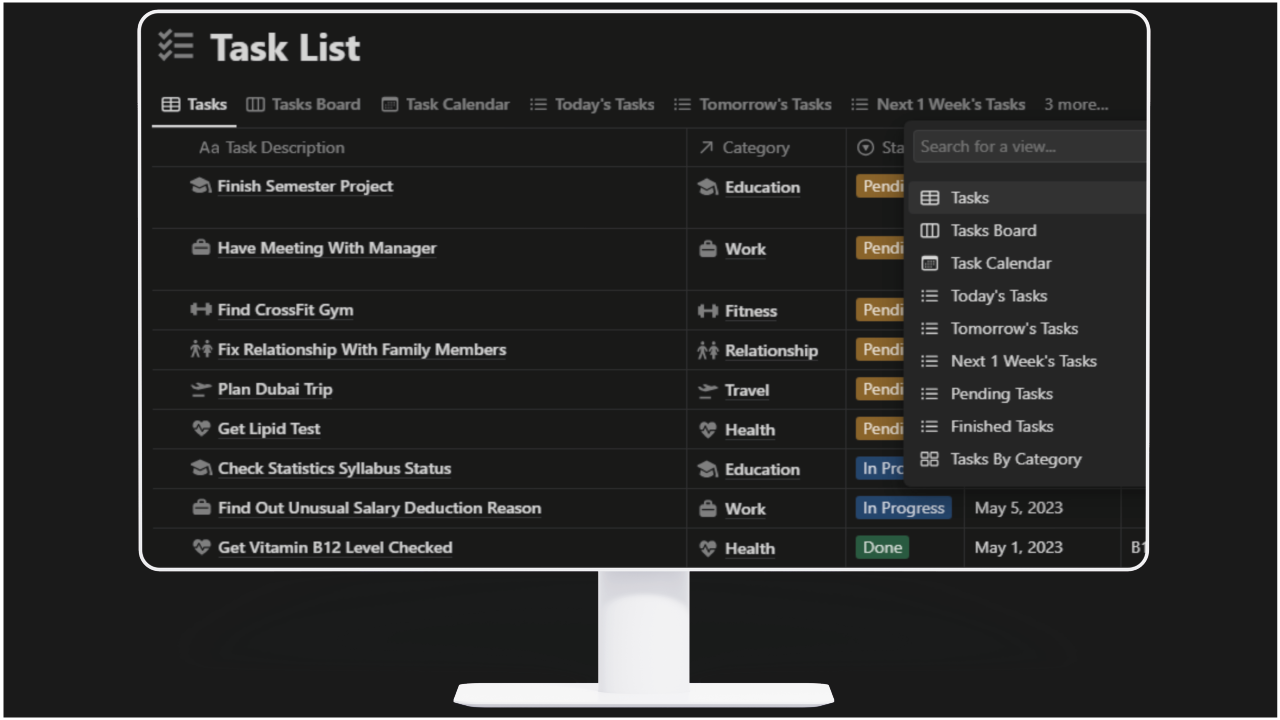Click the calendar icon beside Task Calendar
The width and height of the screenshot is (1280, 720).
[388, 104]
